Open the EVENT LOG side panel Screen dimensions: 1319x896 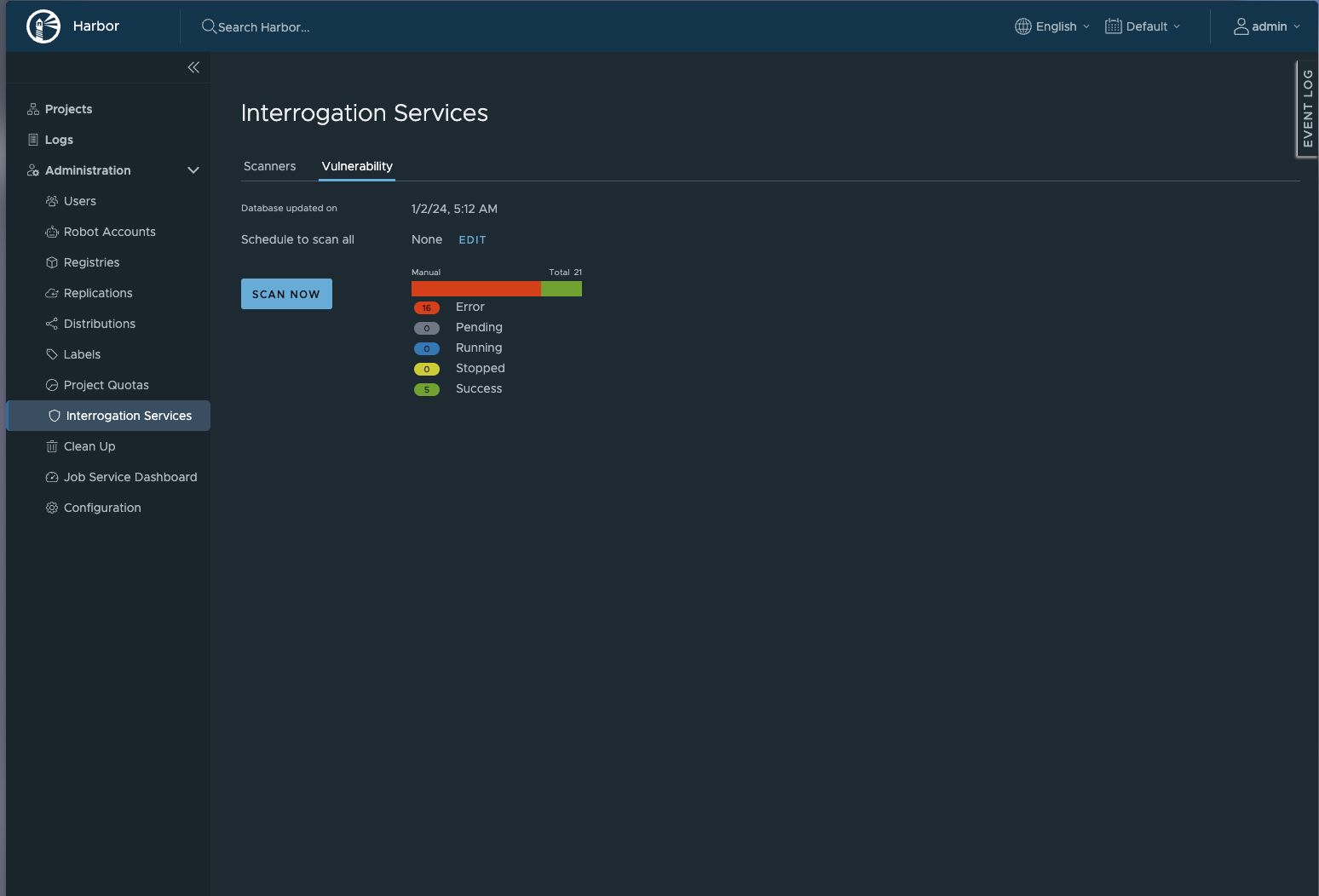pos(1307,109)
